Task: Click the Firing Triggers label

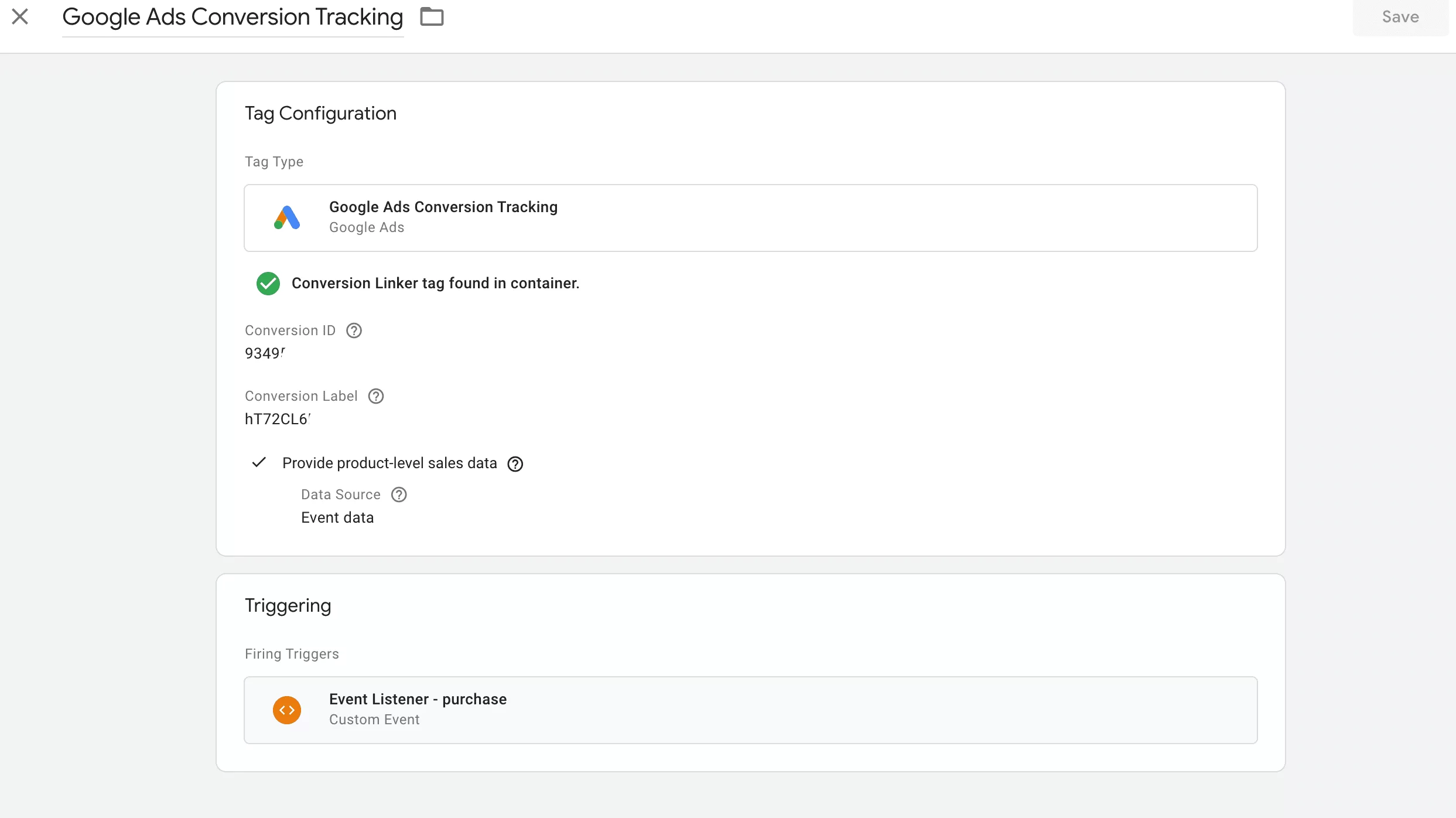Action: click(x=292, y=654)
